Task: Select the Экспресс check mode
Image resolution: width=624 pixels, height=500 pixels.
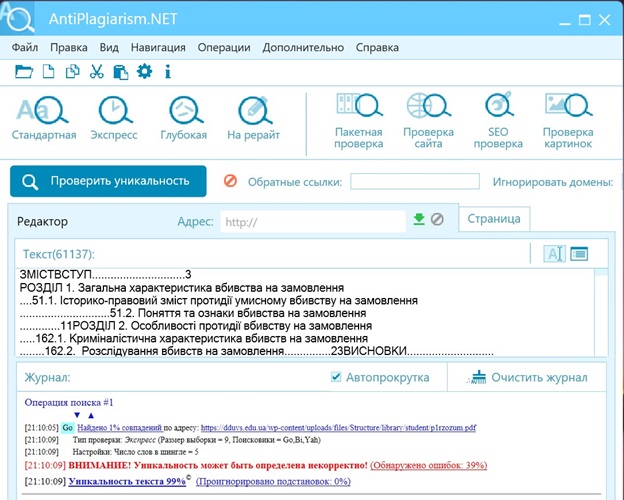Action: [114, 119]
